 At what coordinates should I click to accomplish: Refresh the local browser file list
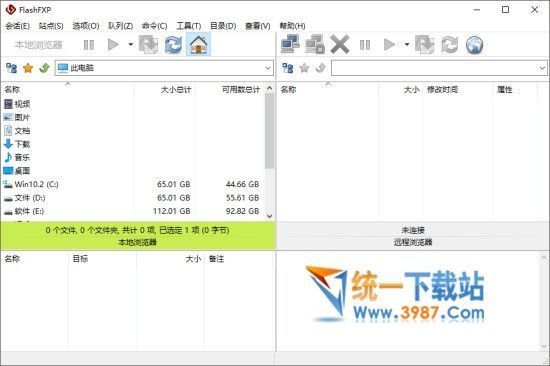point(173,45)
